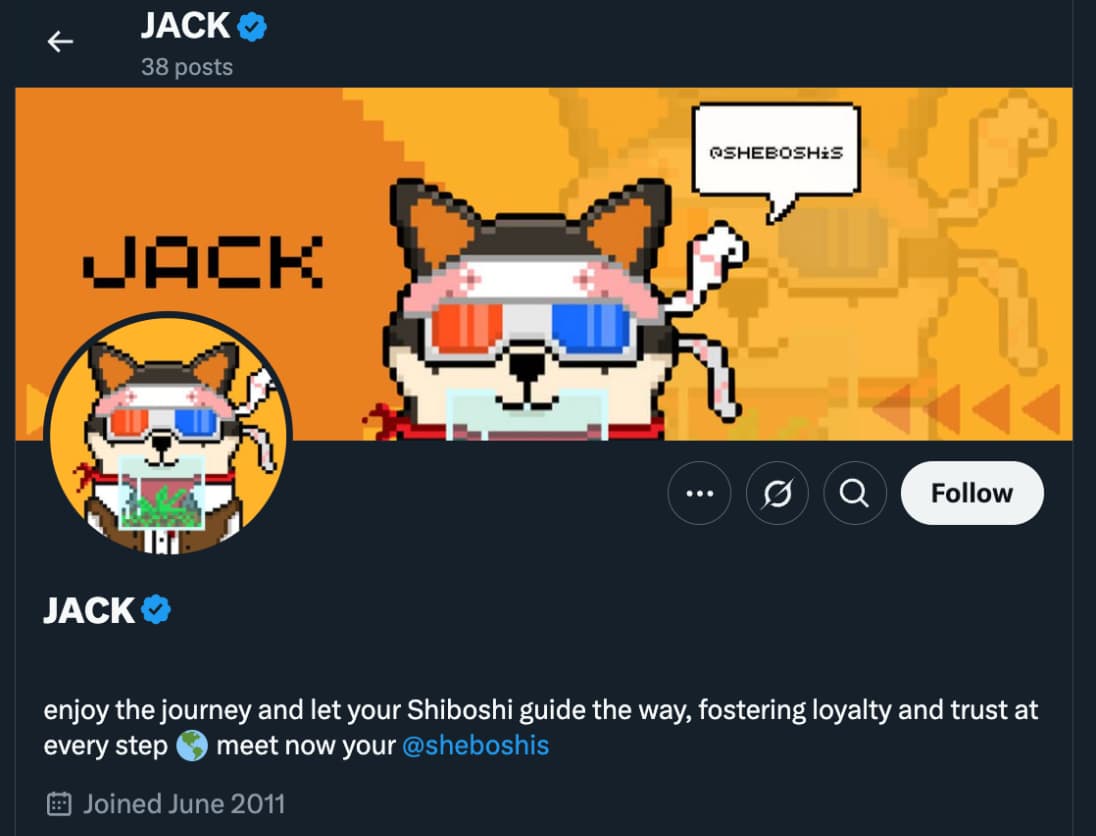The height and width of the screenshot is (836, 1096).
Task: Go back using the left arrow
Action: point(60,42)
